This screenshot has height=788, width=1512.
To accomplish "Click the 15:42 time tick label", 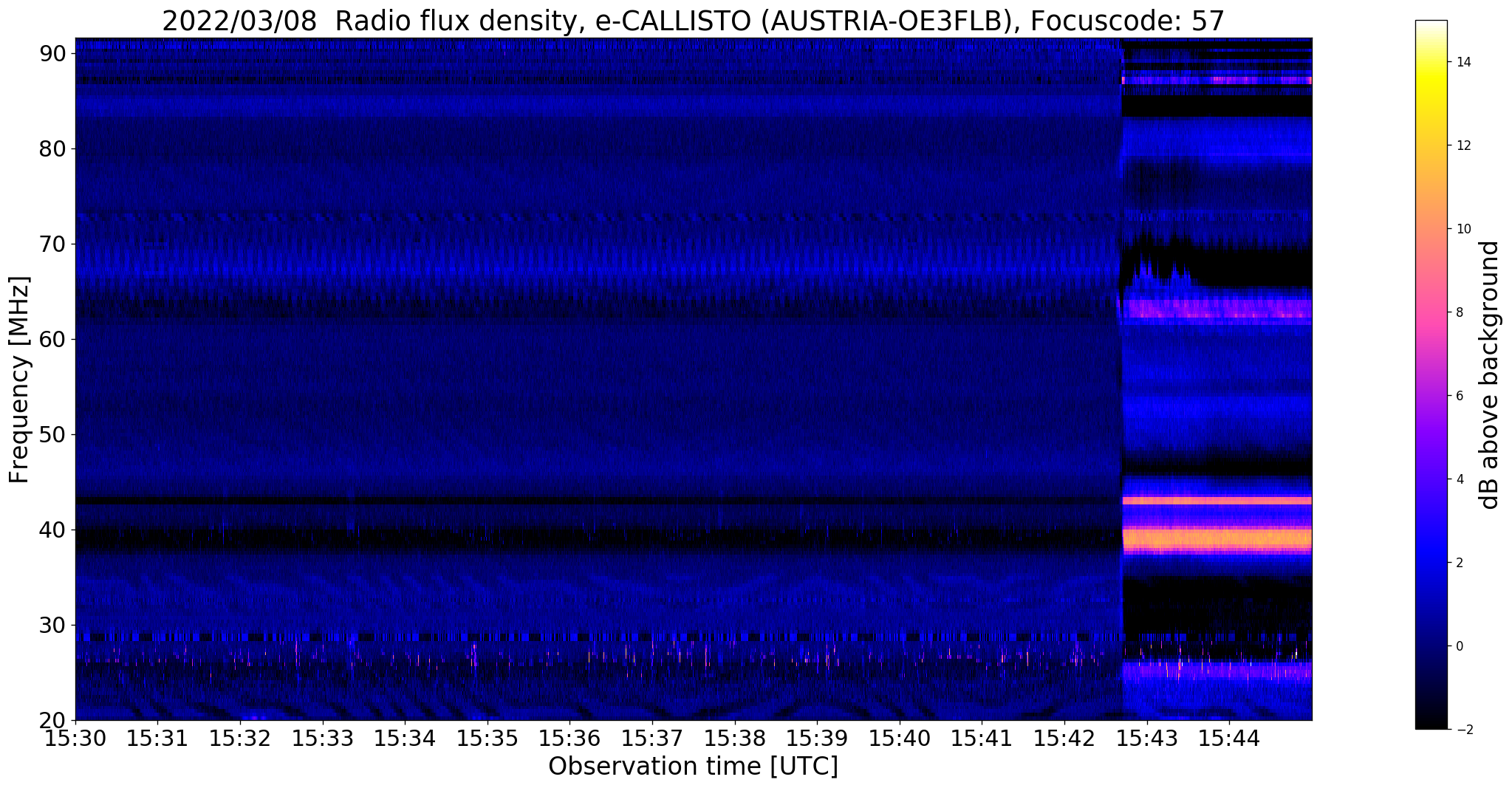I will (1064, 739).
